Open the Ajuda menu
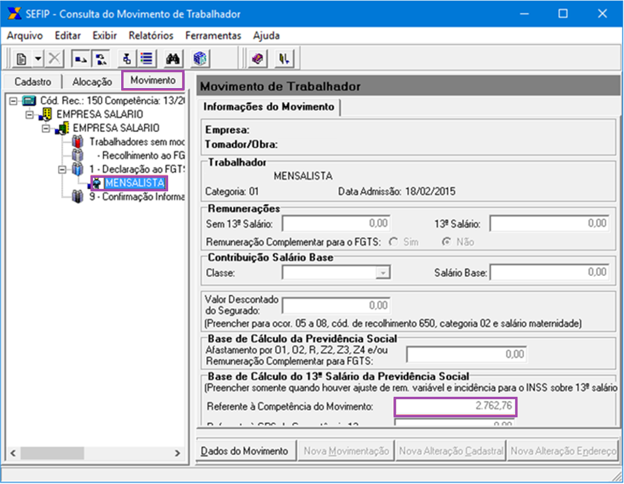The width and height of the screenshot is (624, 484). pos(266,36)
